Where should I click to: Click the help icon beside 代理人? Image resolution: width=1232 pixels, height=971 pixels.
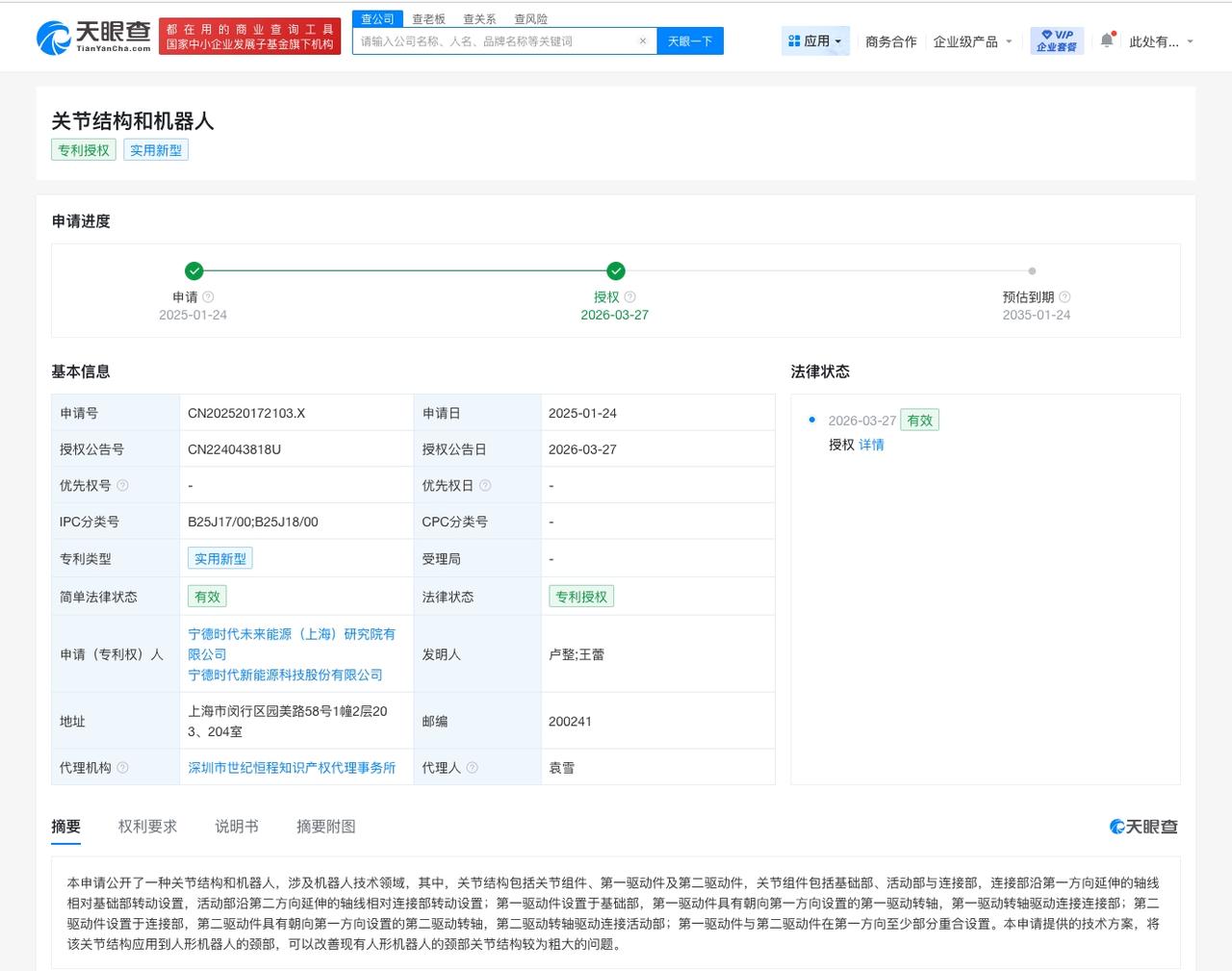click(x=472, y=768)
